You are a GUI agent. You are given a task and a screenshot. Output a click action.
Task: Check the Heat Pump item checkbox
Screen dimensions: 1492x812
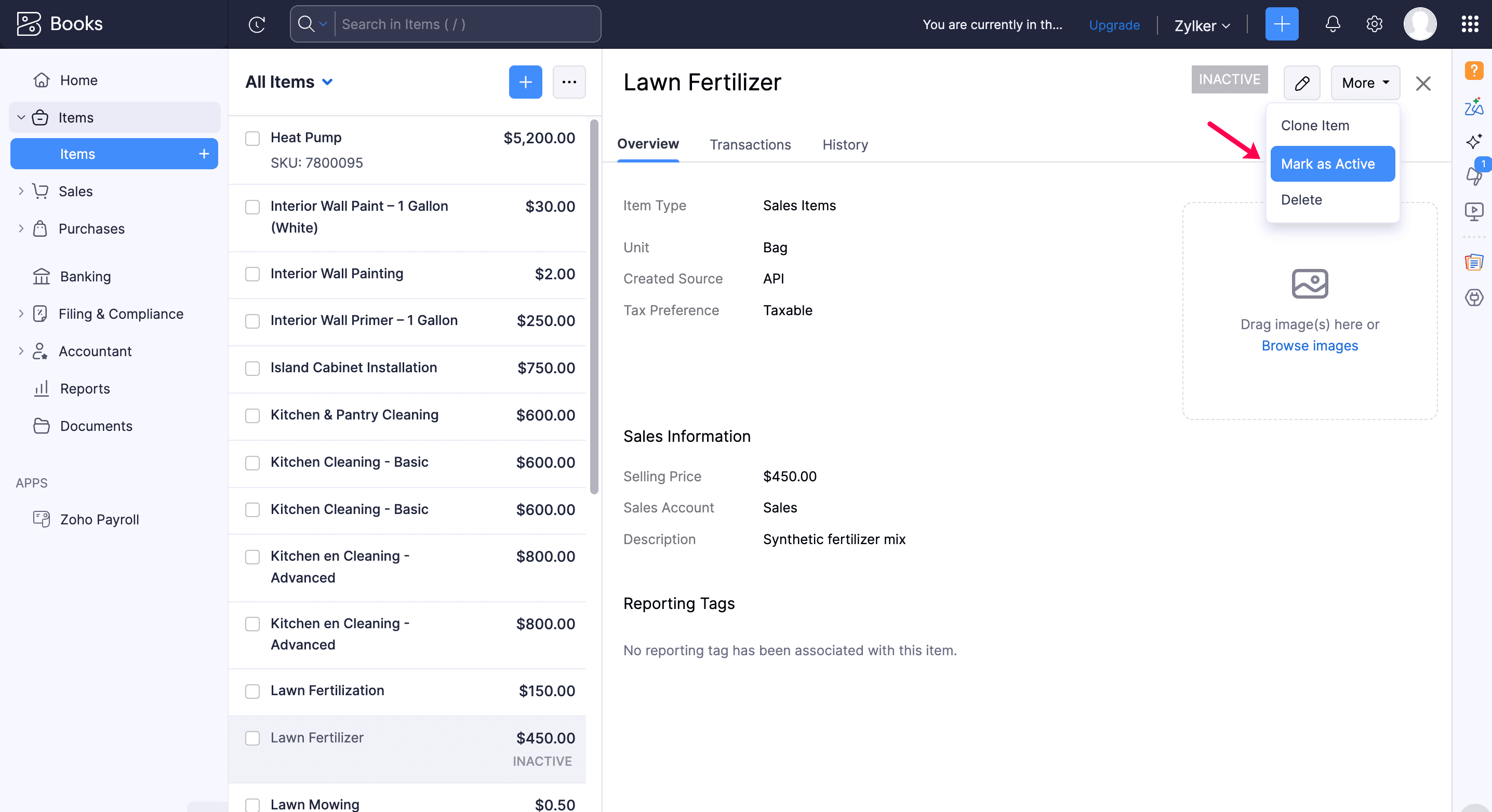tap(252, 138)
